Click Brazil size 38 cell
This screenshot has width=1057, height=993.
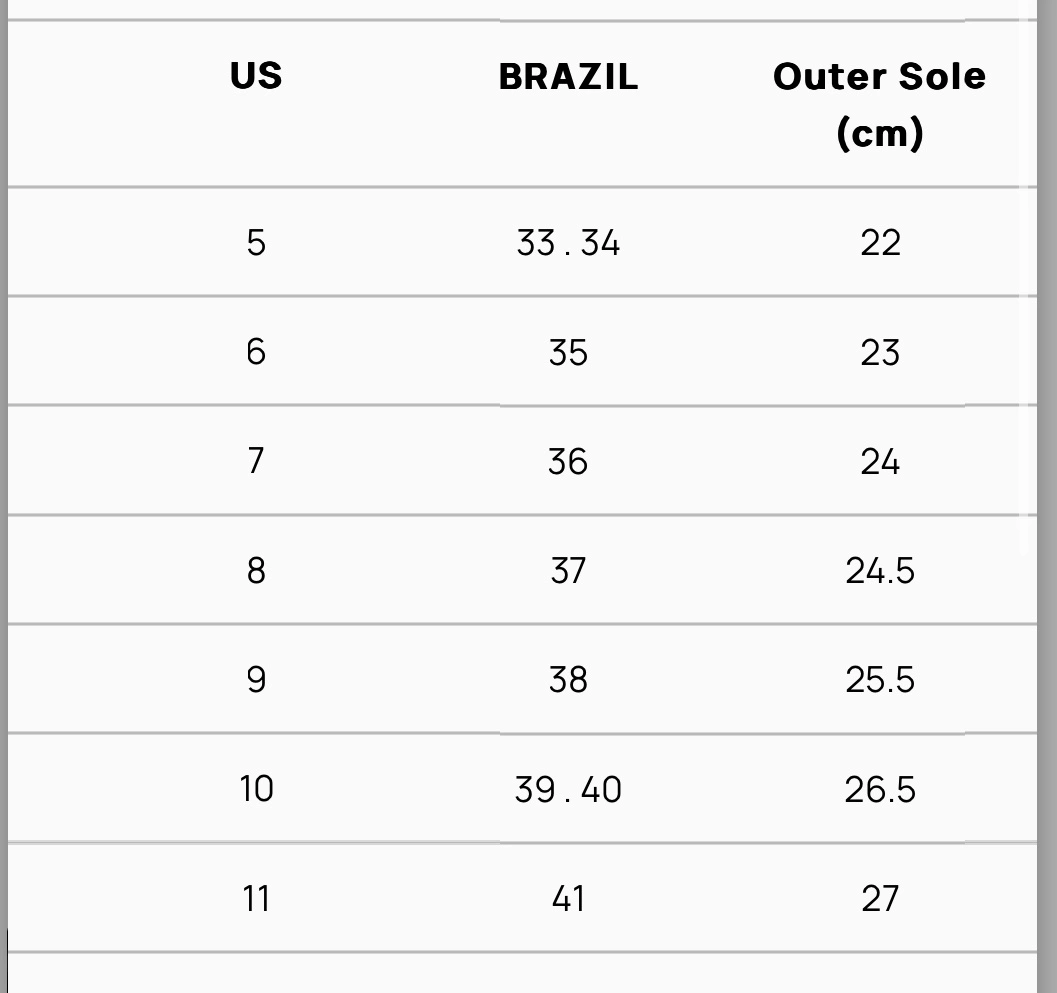pyautogui.click(x=568, y=680)
